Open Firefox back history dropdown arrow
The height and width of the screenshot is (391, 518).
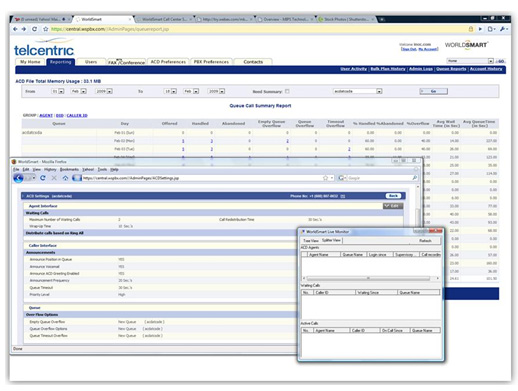pos(34,178)
